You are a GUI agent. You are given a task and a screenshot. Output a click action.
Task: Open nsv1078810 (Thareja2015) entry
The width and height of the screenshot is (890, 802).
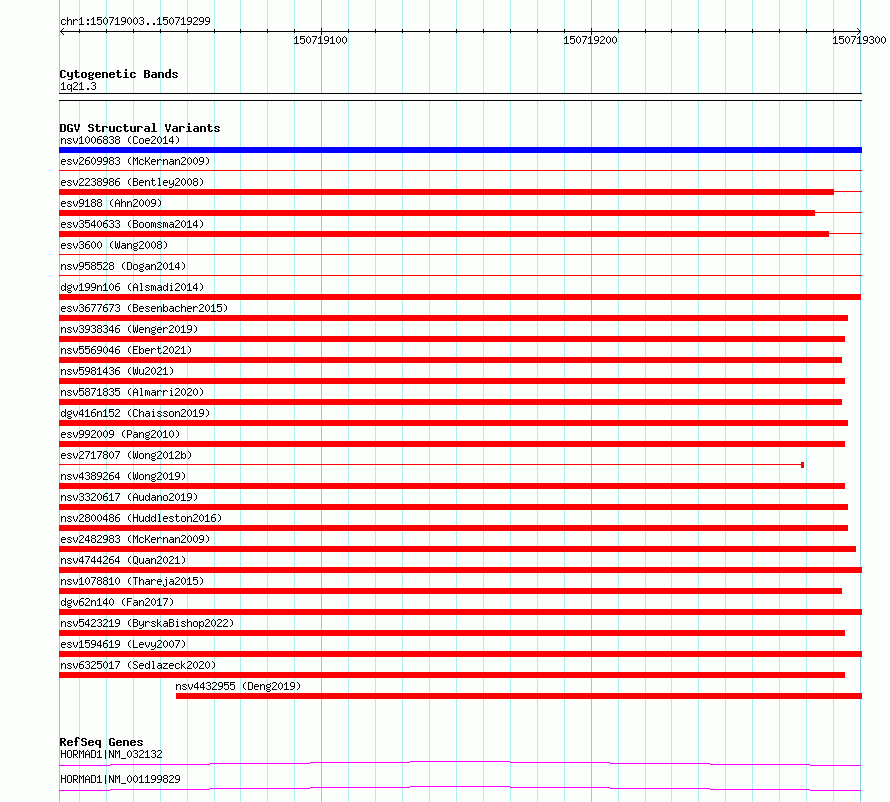(132, 581)
